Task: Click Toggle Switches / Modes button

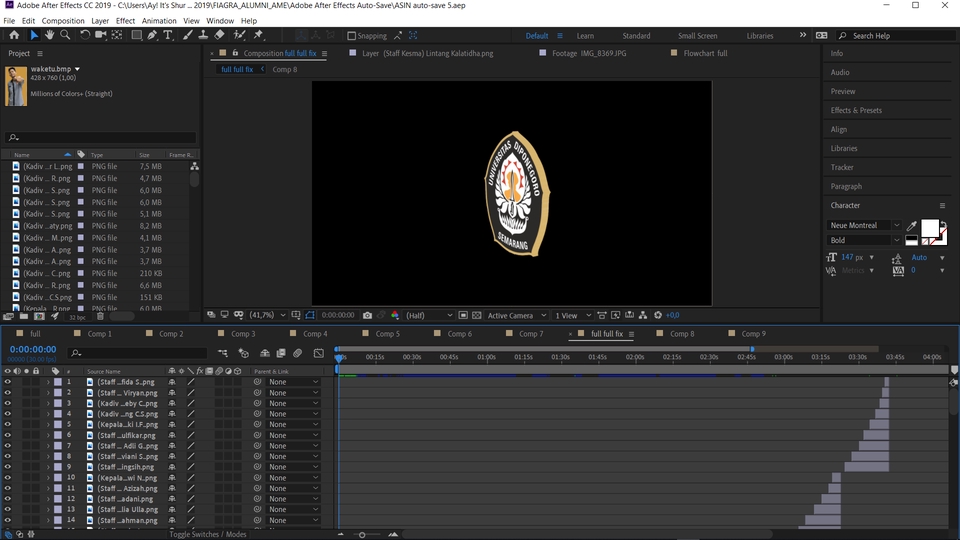Action: (x=208, y=534)
